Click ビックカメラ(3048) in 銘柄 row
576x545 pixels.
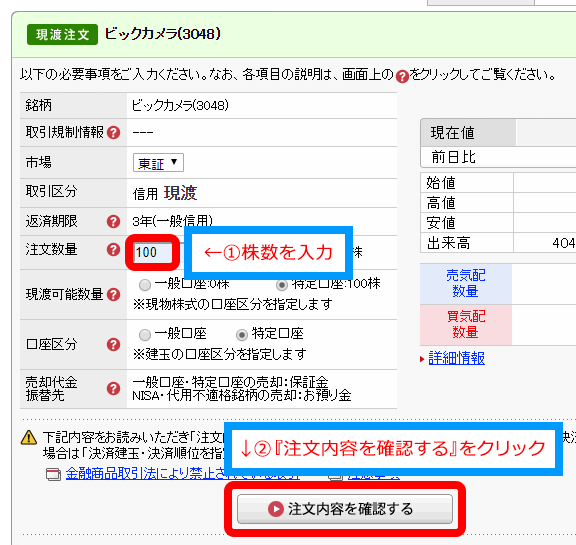[180, 106]
